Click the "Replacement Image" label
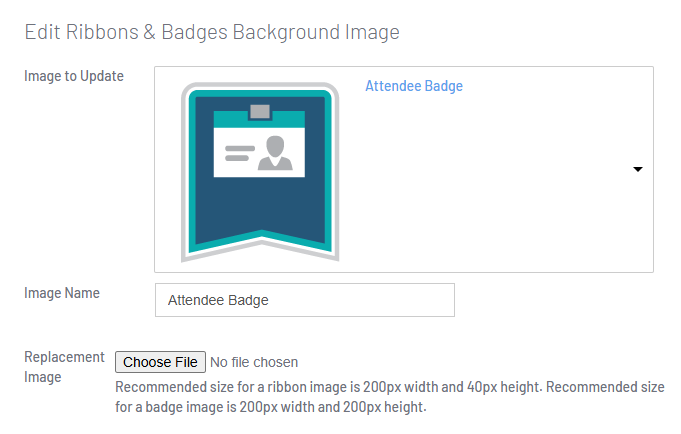This screenshot has height=434, width=681. point(64,367)
